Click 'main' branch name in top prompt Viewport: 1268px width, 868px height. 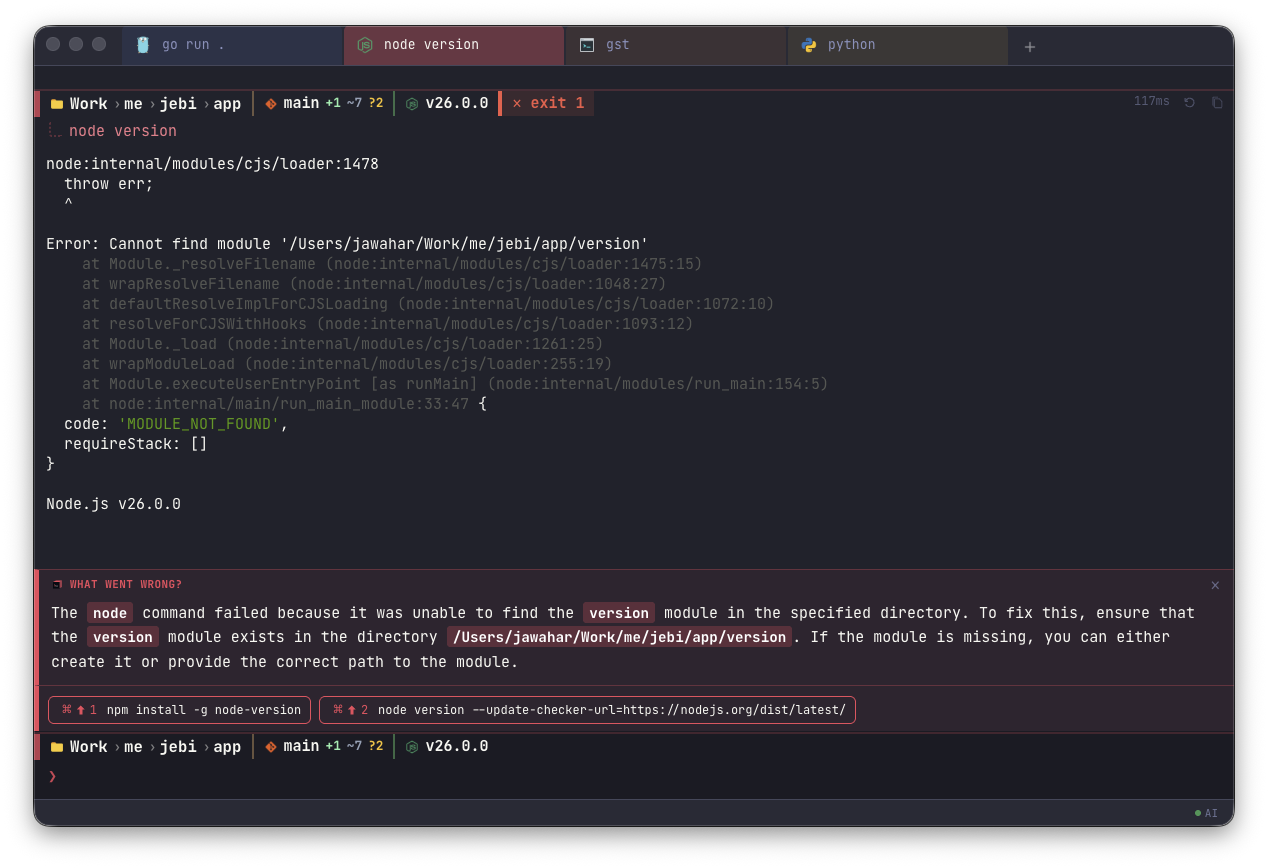301,103
